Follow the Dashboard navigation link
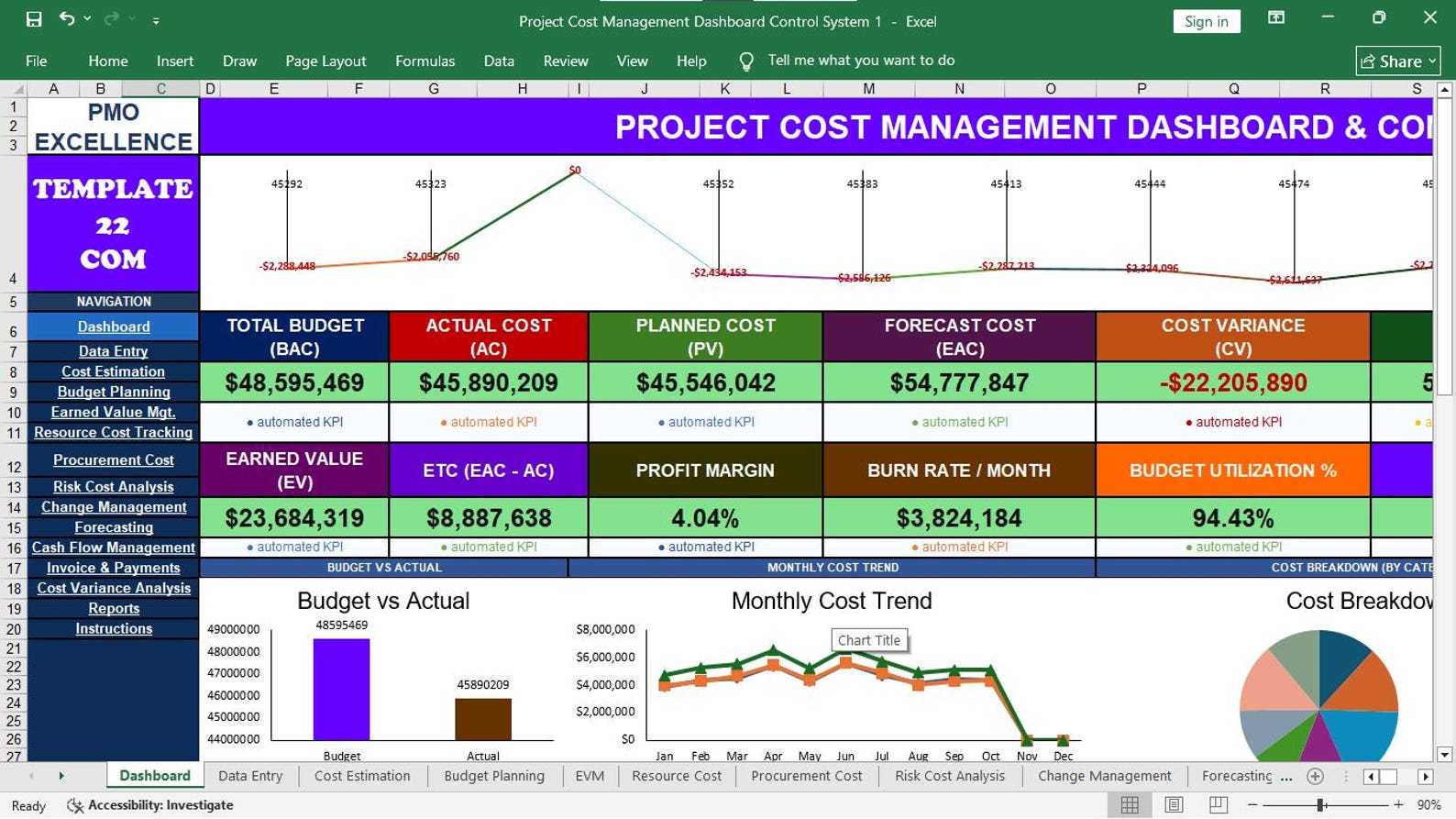1456x819 pixels. [114, 326]
